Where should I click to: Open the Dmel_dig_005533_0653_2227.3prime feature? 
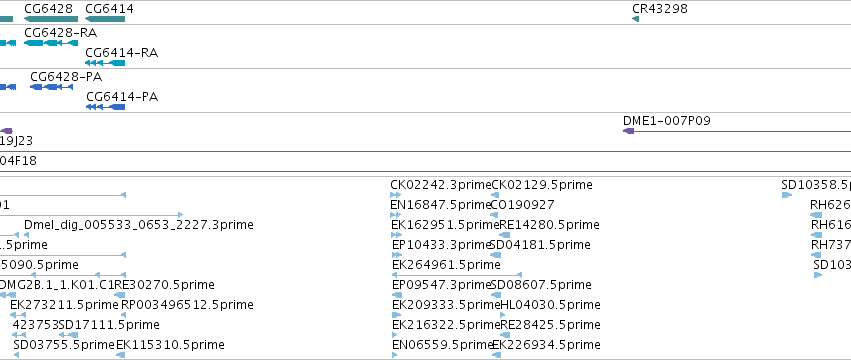(x=138, y=225)
